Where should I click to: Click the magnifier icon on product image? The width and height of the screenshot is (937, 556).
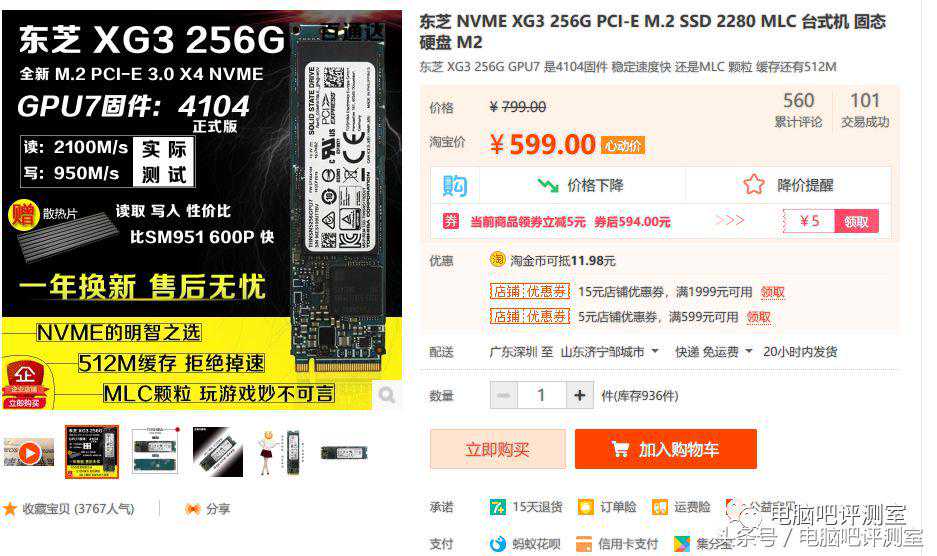[x=387, y=395]
